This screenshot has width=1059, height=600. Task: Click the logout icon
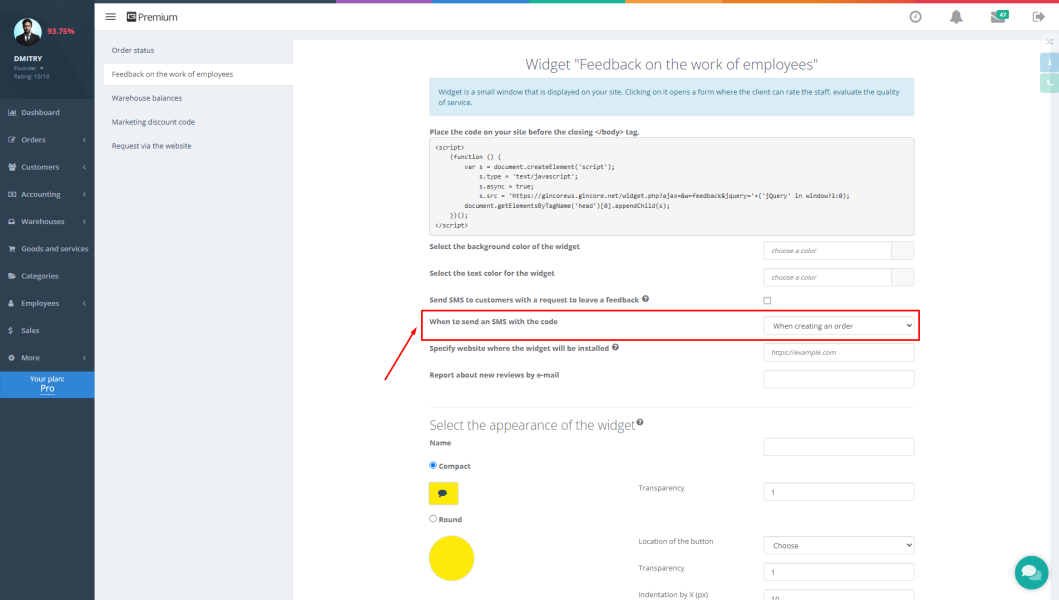click(1038, 17)
